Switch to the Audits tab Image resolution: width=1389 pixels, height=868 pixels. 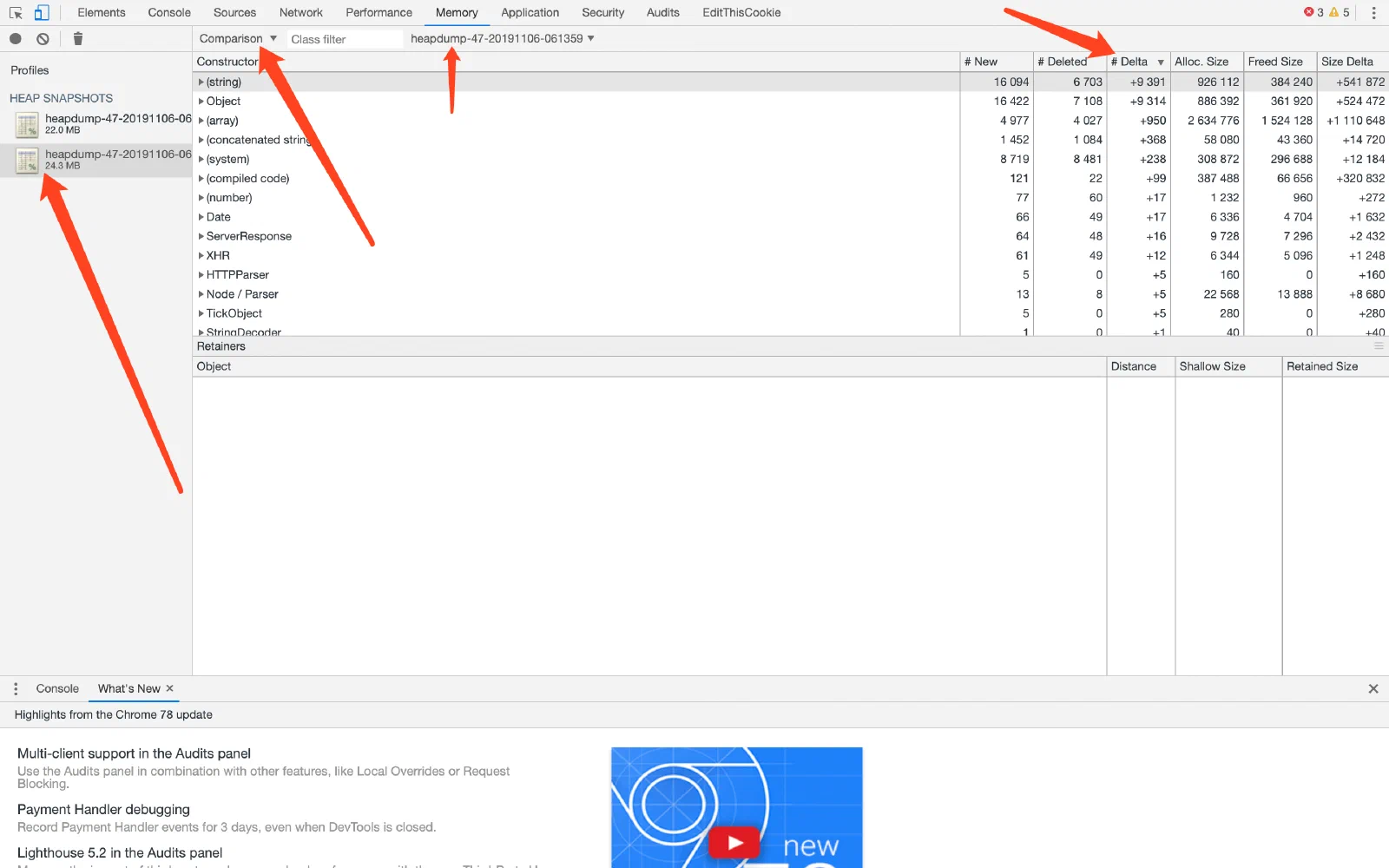coord(662,12)
